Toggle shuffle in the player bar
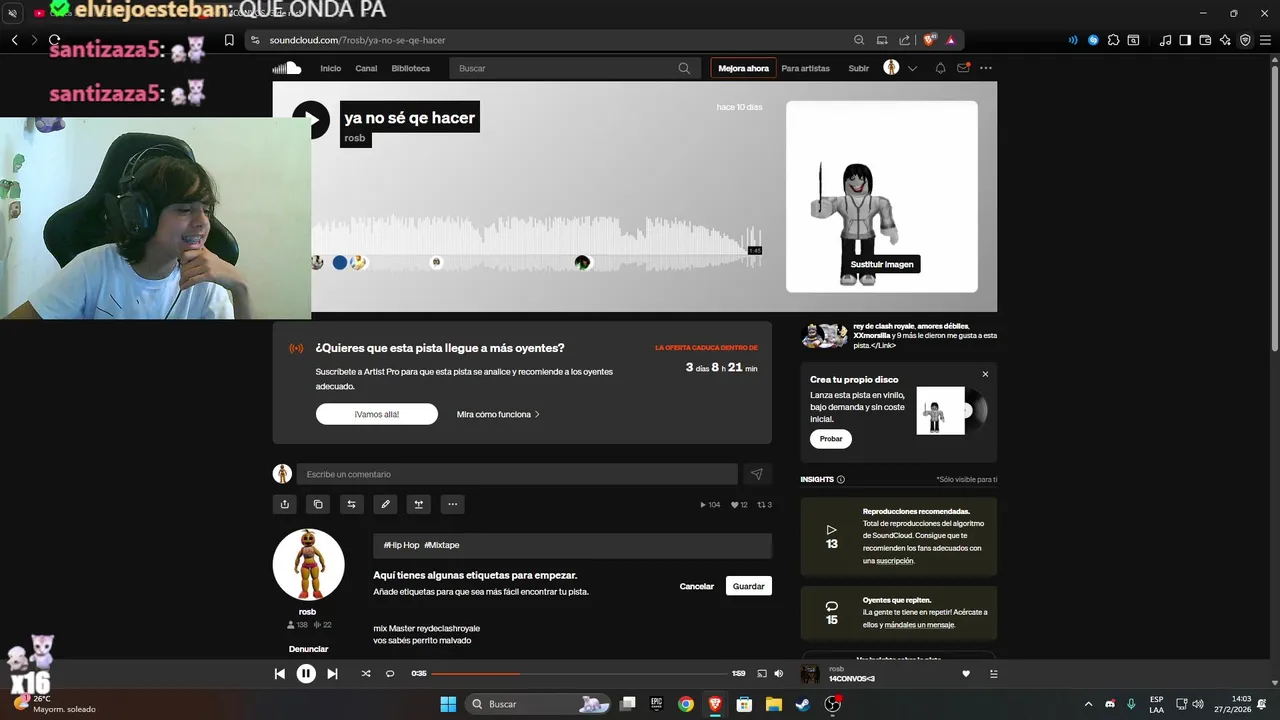Image resolution: width=1280 pixels, height=720 pixels. pos(366,674)
